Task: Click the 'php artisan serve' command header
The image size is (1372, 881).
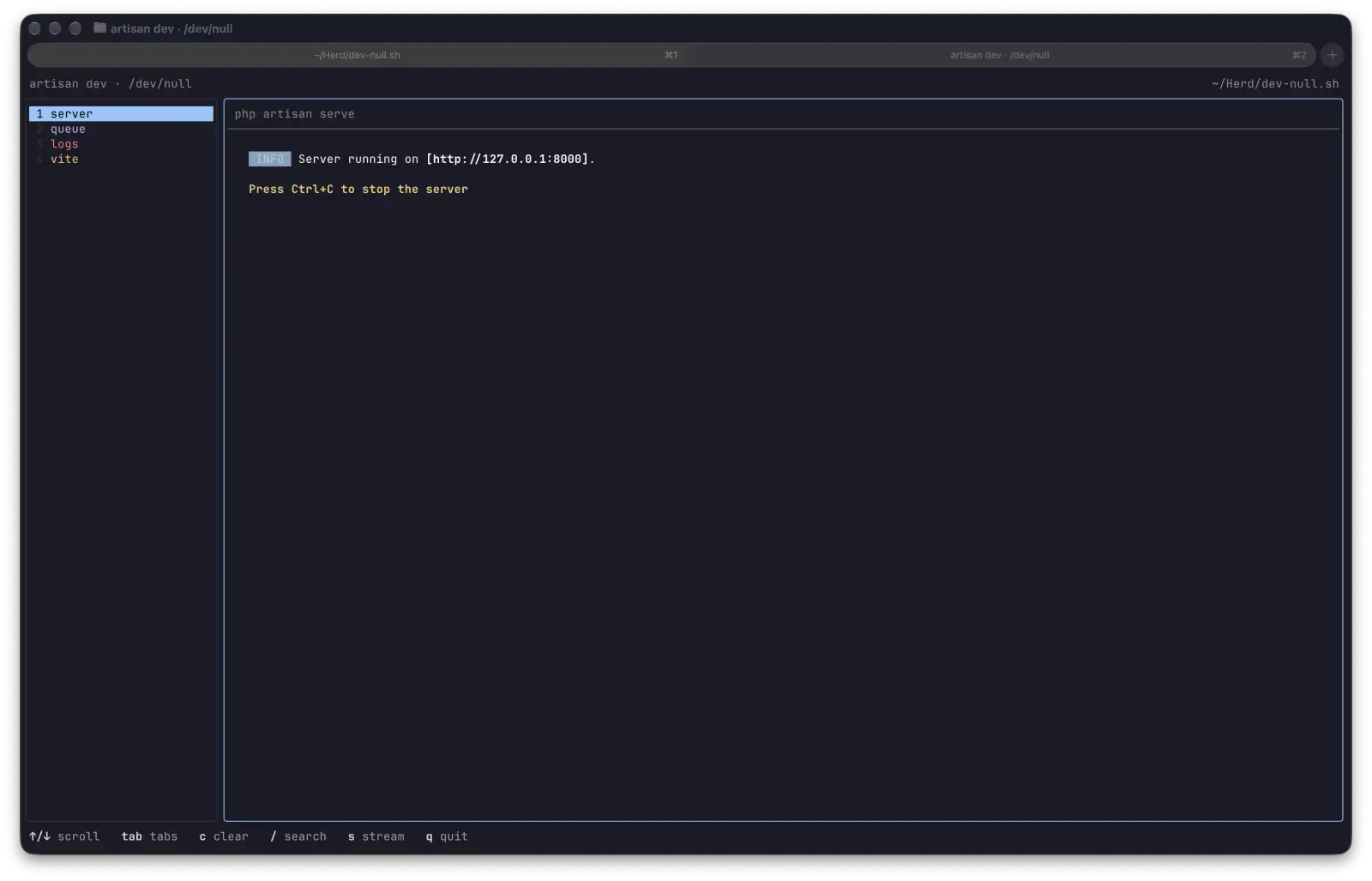Action: (294, 114)
